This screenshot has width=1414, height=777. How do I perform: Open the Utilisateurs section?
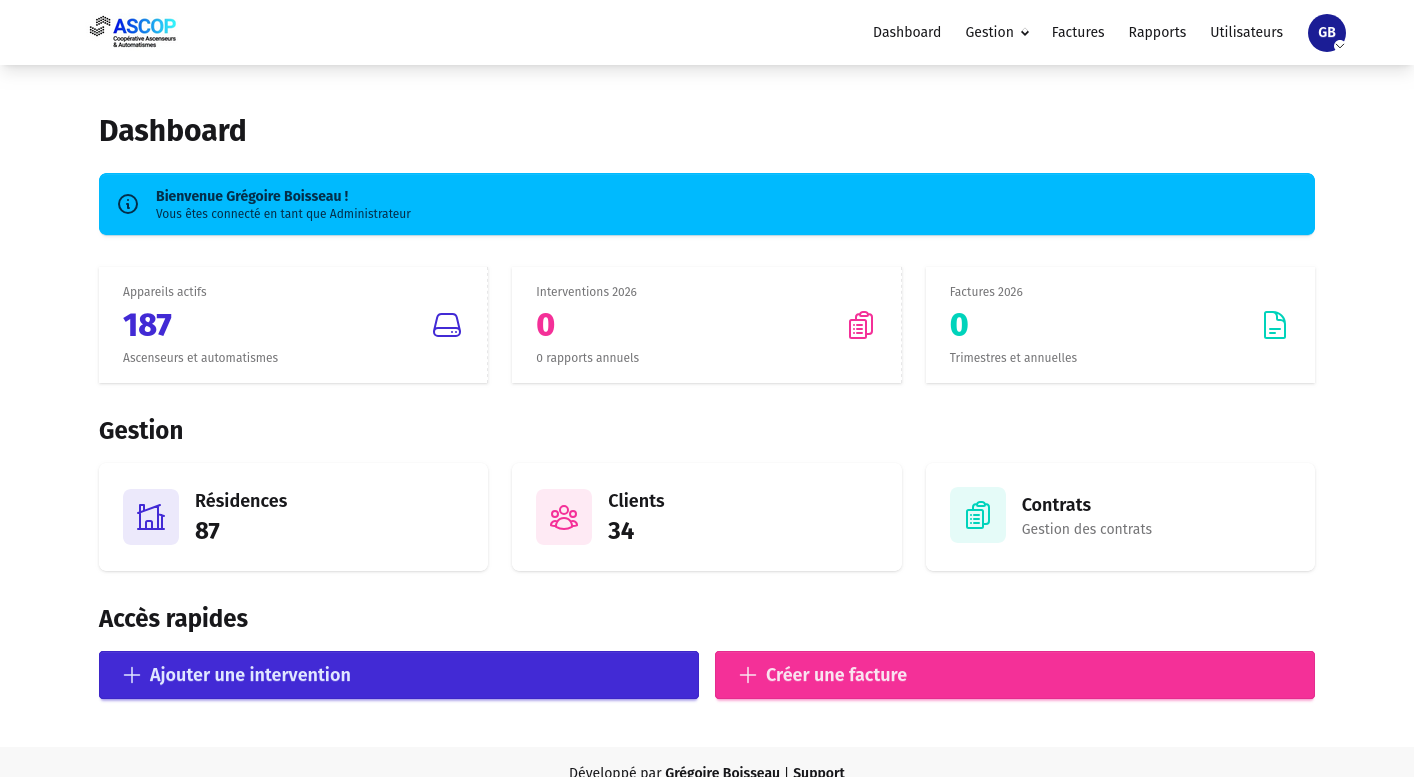tap(1246, 32)
